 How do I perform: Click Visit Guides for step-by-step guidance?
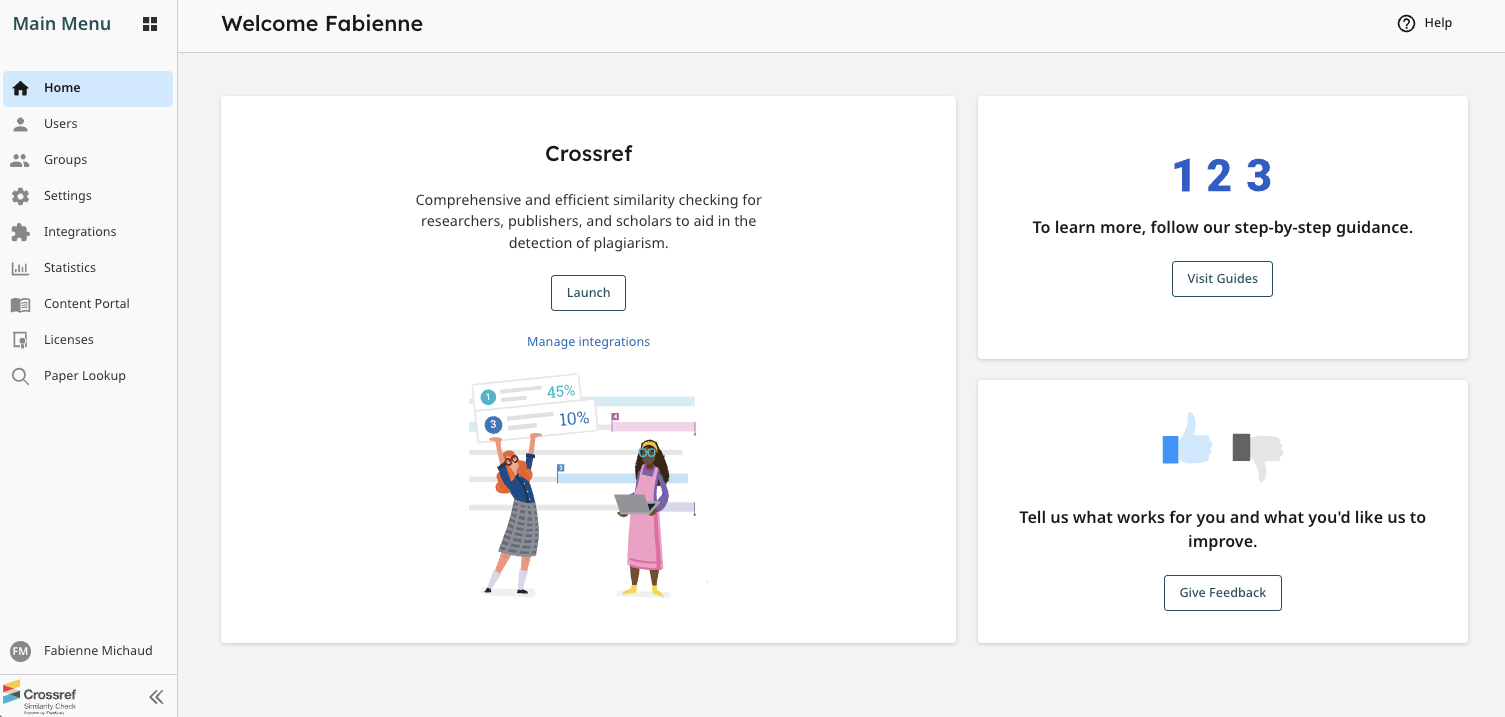pyautogui.click(x=1222, y=278)
